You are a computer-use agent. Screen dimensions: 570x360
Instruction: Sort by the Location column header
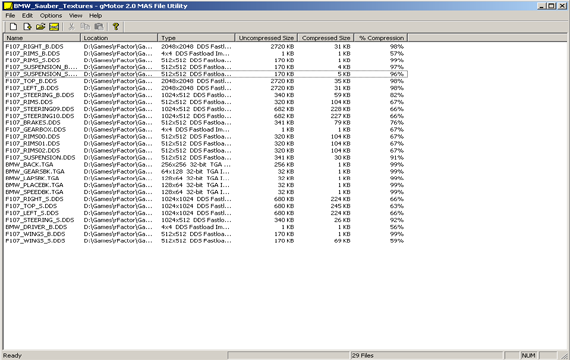click(119, 38)
